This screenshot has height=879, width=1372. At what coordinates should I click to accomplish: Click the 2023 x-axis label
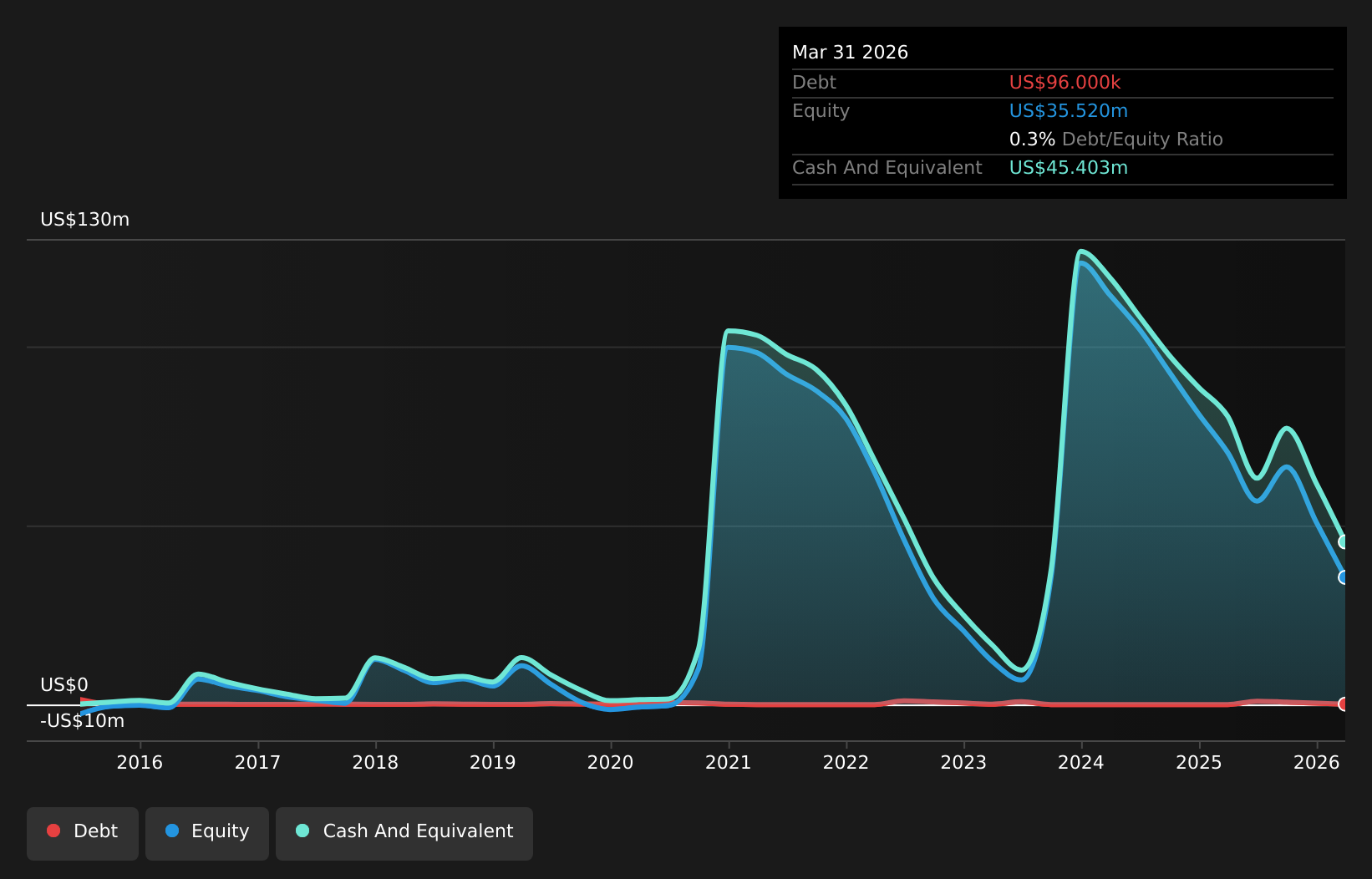[964, 762]
